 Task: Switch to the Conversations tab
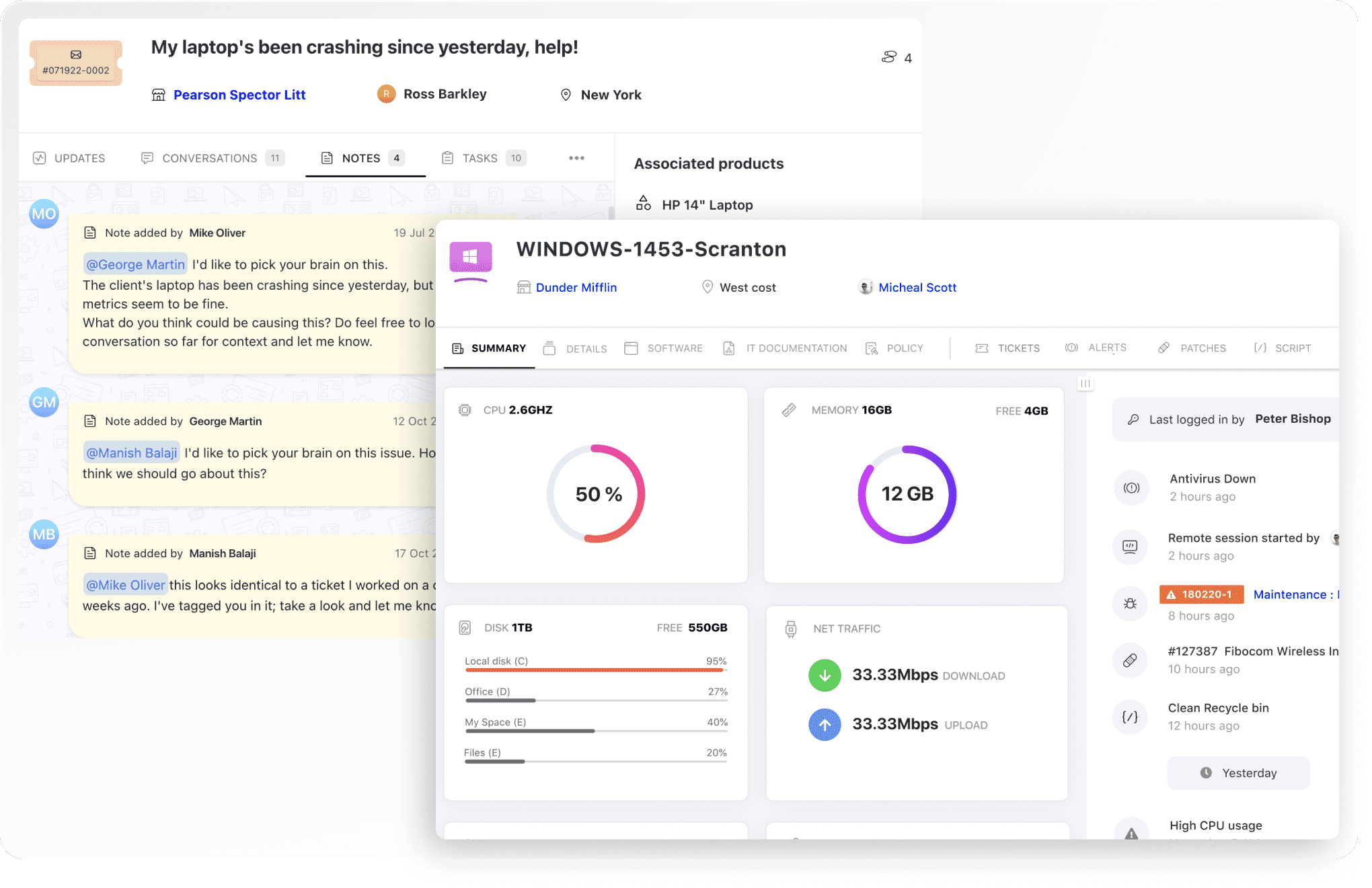click(x=210, y=158)
